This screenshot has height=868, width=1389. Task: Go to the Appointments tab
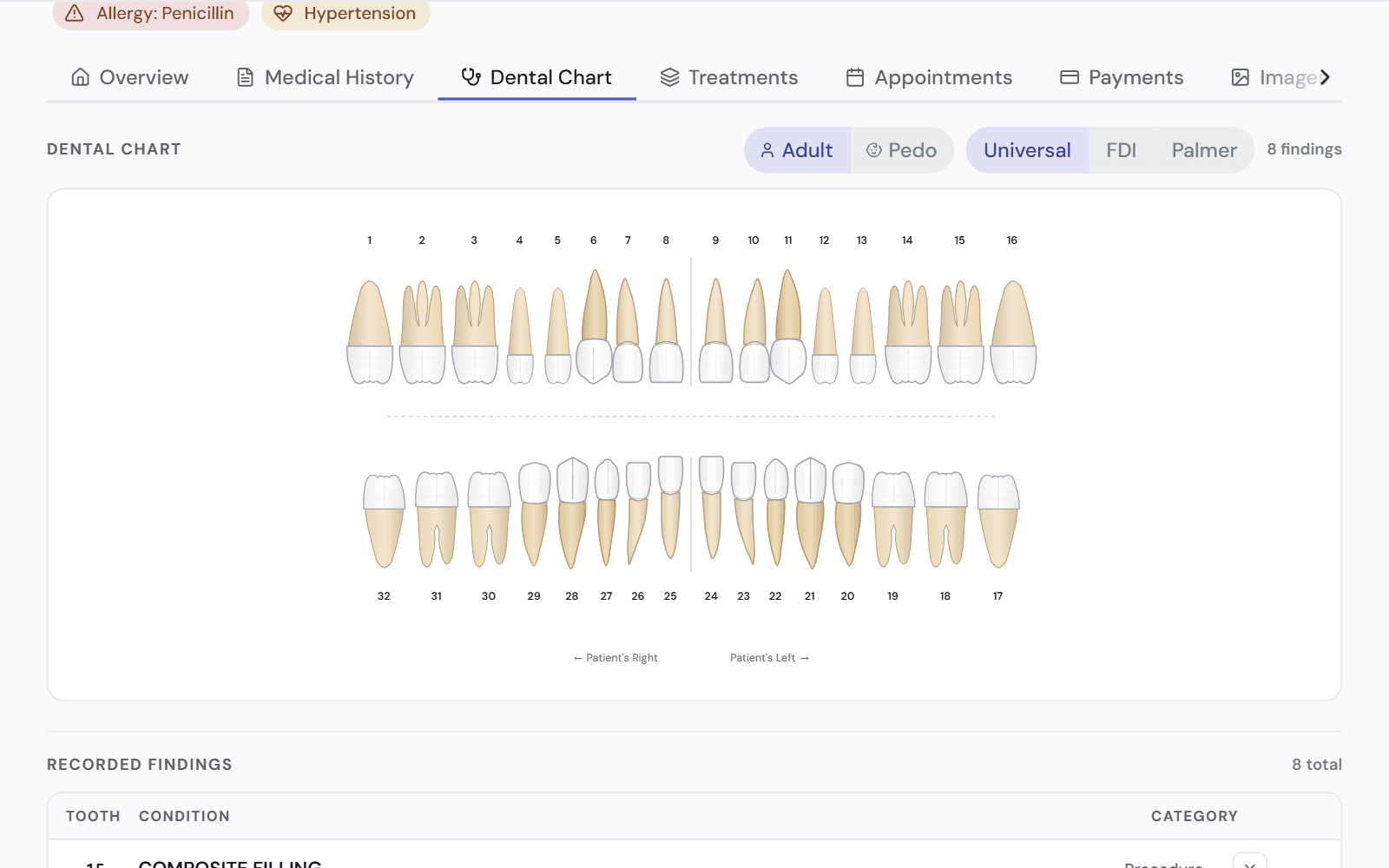pyautogui.click(x=929, y=77)
